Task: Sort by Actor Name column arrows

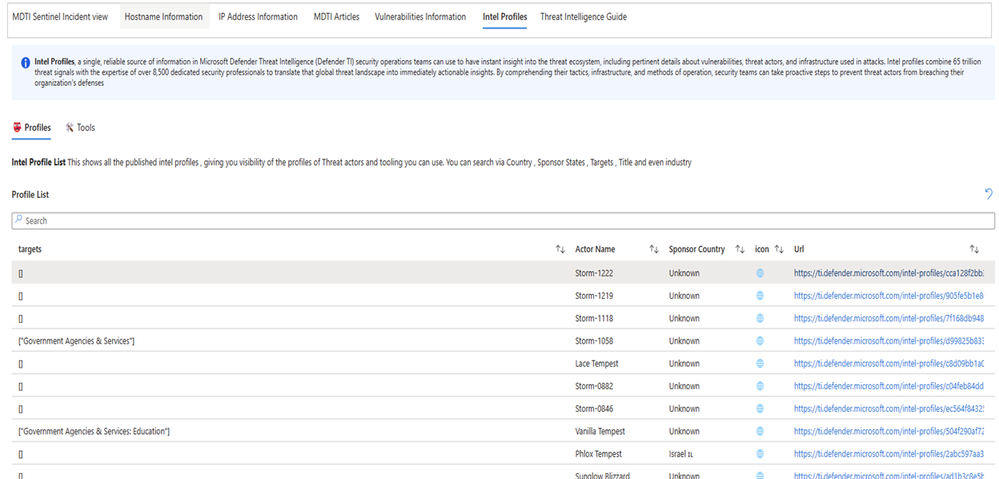Action: [x=653, y=249]
